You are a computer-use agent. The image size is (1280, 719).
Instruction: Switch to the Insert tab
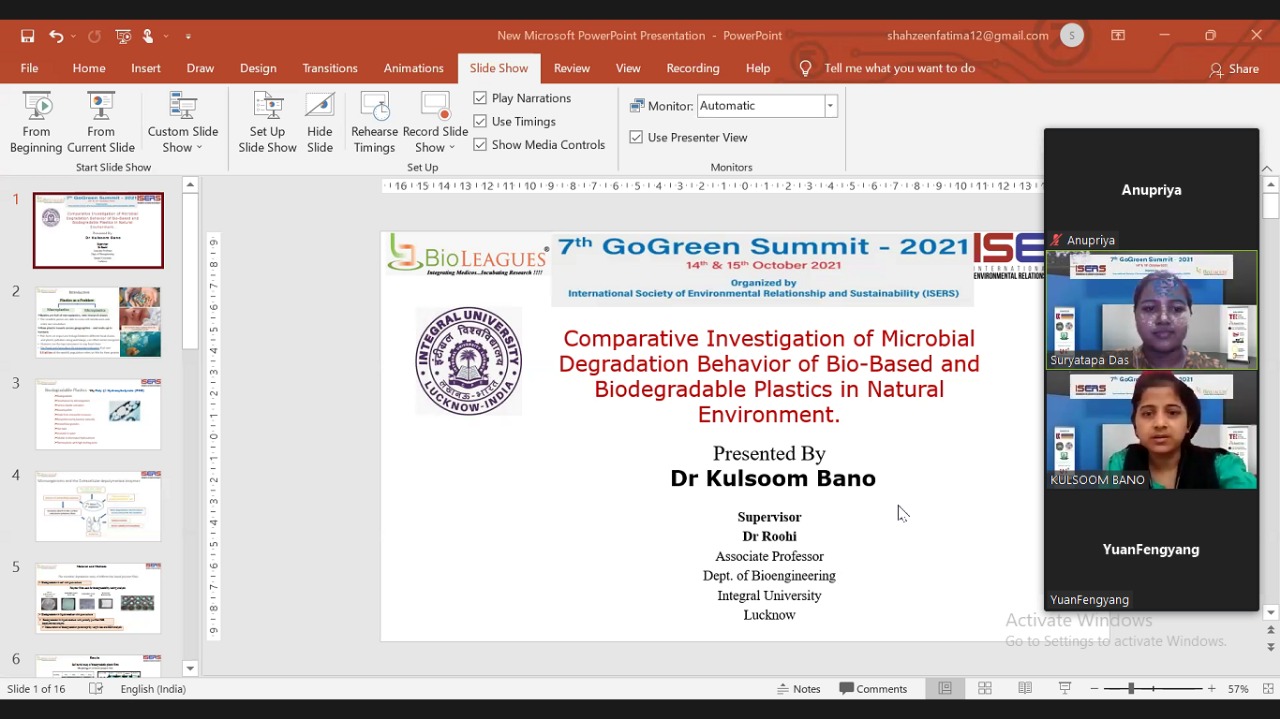(x=146, y=68)
